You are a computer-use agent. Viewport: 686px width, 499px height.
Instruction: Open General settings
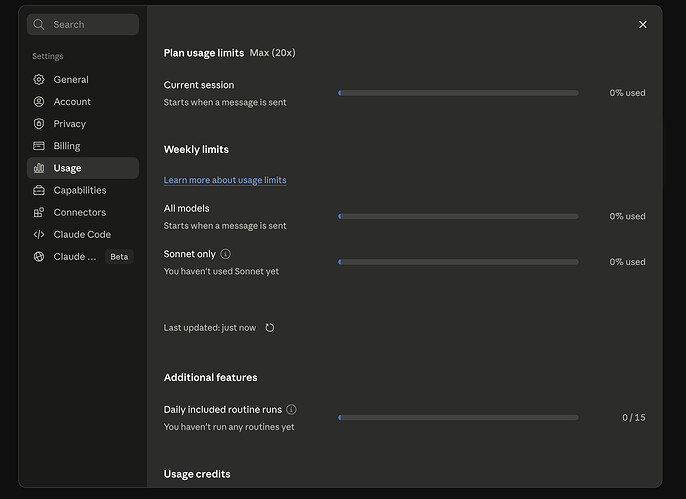pyautogui.click(x=83, y=80)
